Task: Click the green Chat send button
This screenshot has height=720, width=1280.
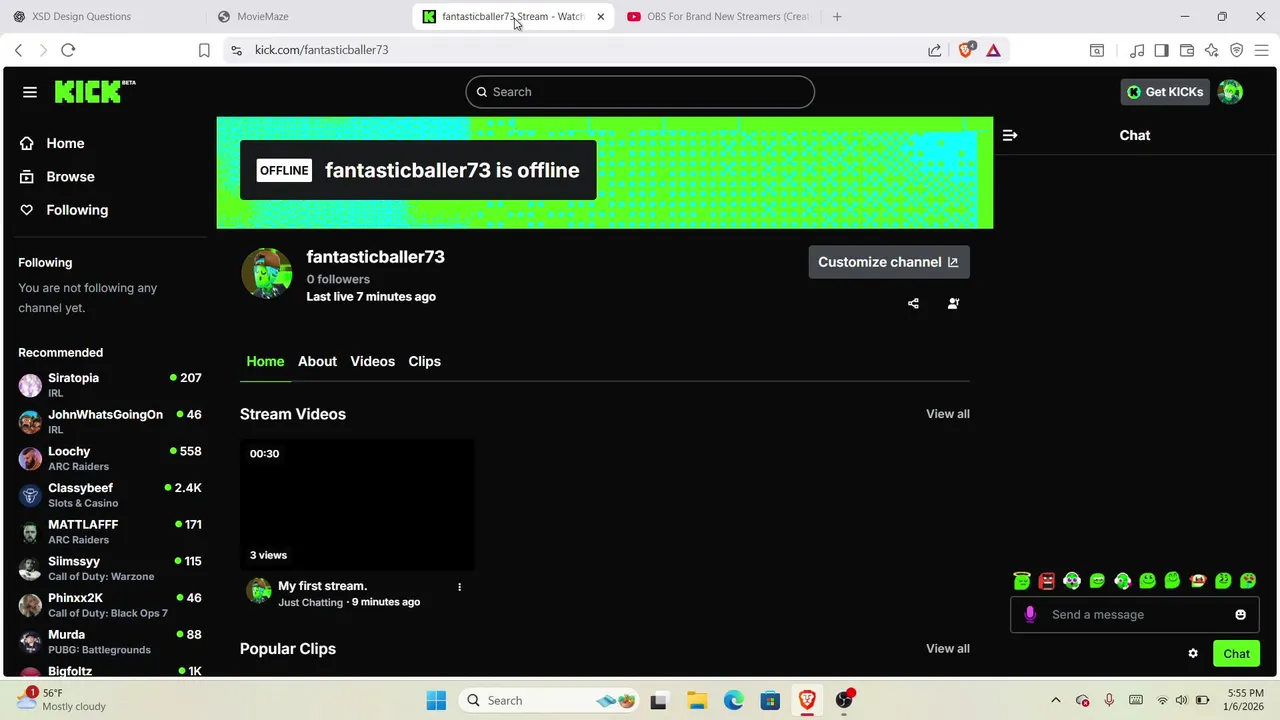Action: click(1236, 654)
